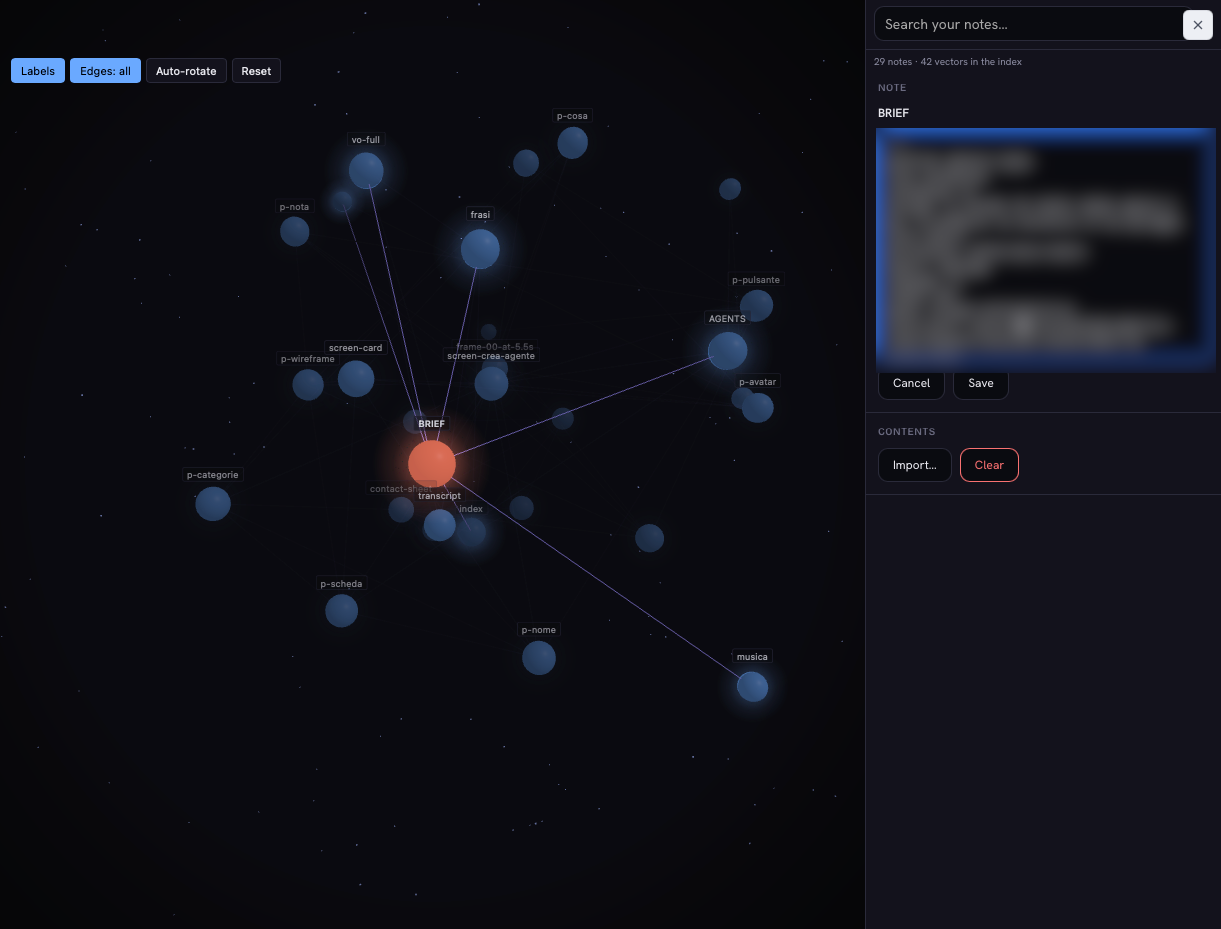Enable Auto-rotate for the graph
Image resolution: width=1221 pixels, height=929 pixels.
pyautogui.click(x=186, y=71)
